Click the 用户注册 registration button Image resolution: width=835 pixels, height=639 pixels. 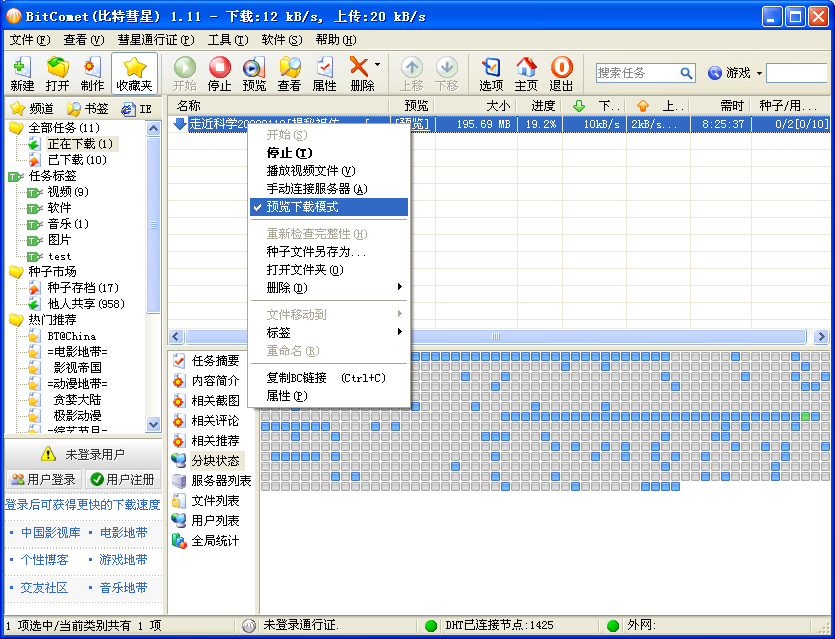click(x=121, y=479)
